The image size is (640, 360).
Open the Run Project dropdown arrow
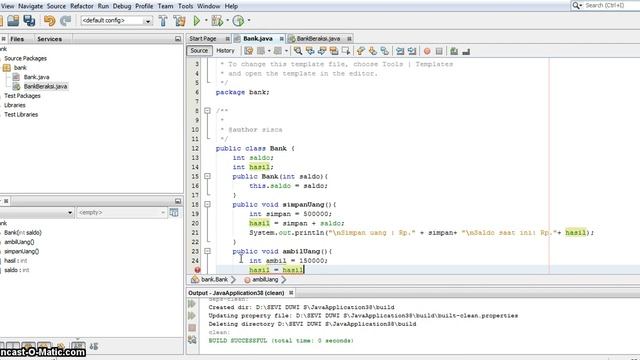point(206,20)
